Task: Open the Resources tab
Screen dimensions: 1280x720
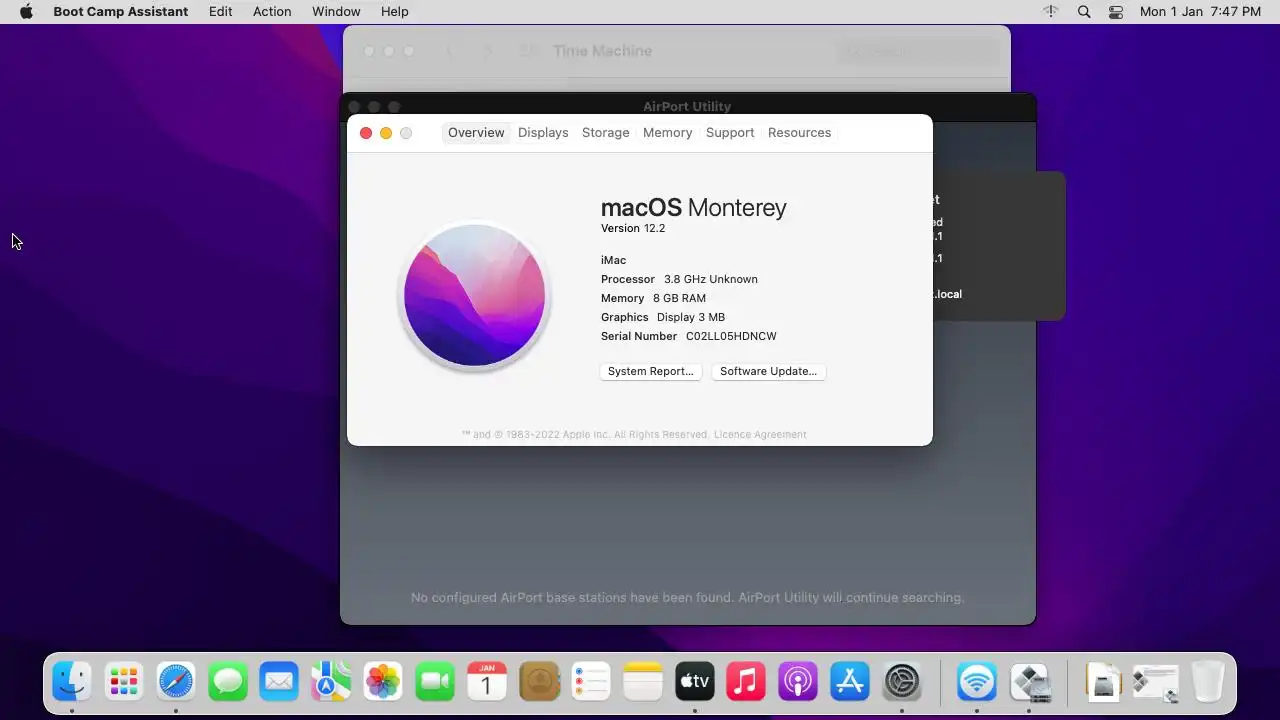Action: click(799, 132)
